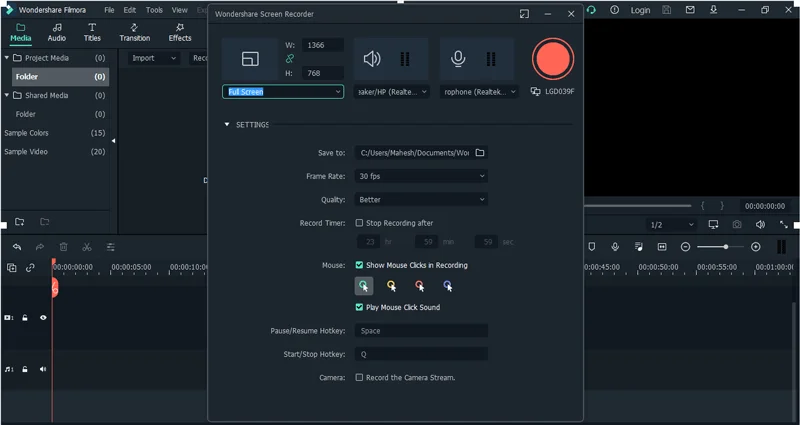The image size is (800, 425).
Task: Enable Record the Camera Stream checkbox
Action: pos(359,378)
